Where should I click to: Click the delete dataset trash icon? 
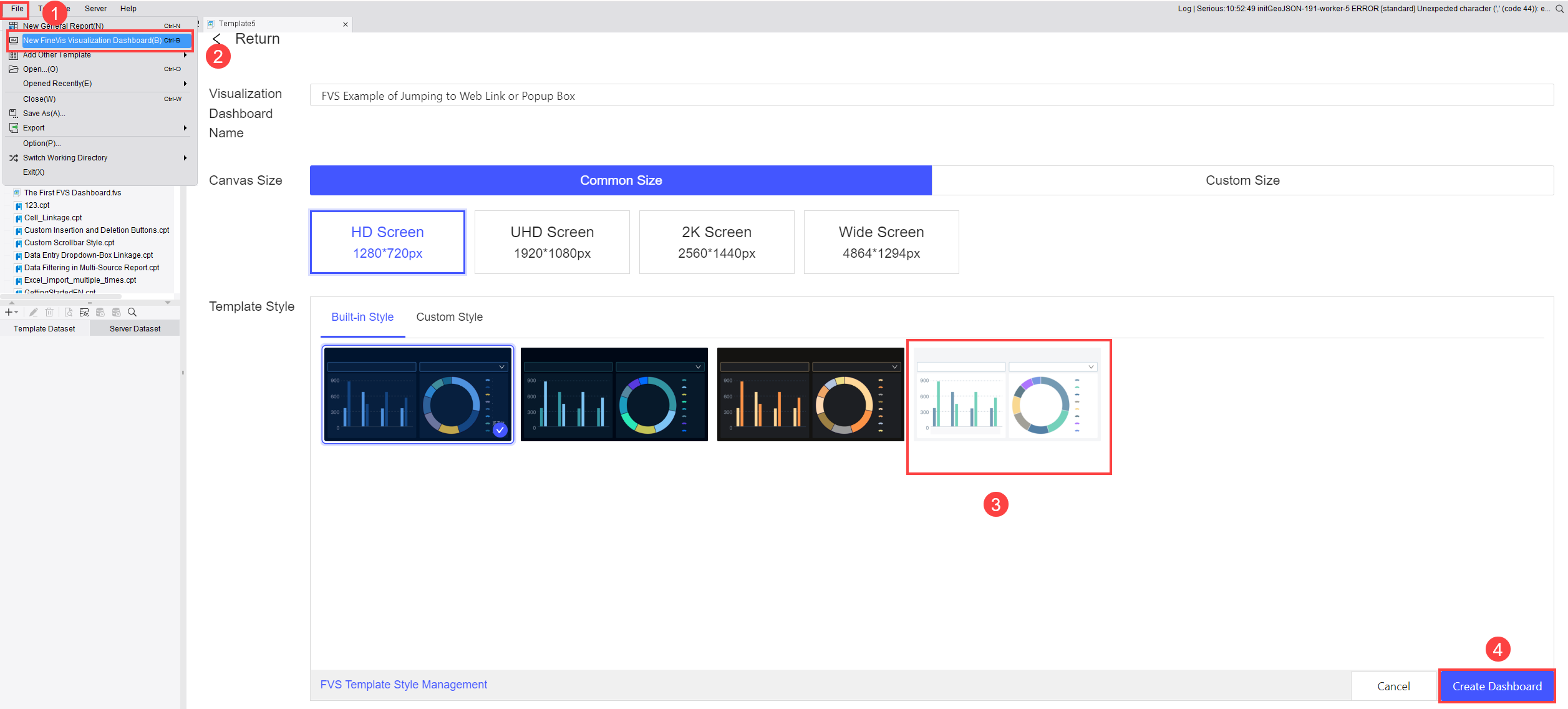49,312
